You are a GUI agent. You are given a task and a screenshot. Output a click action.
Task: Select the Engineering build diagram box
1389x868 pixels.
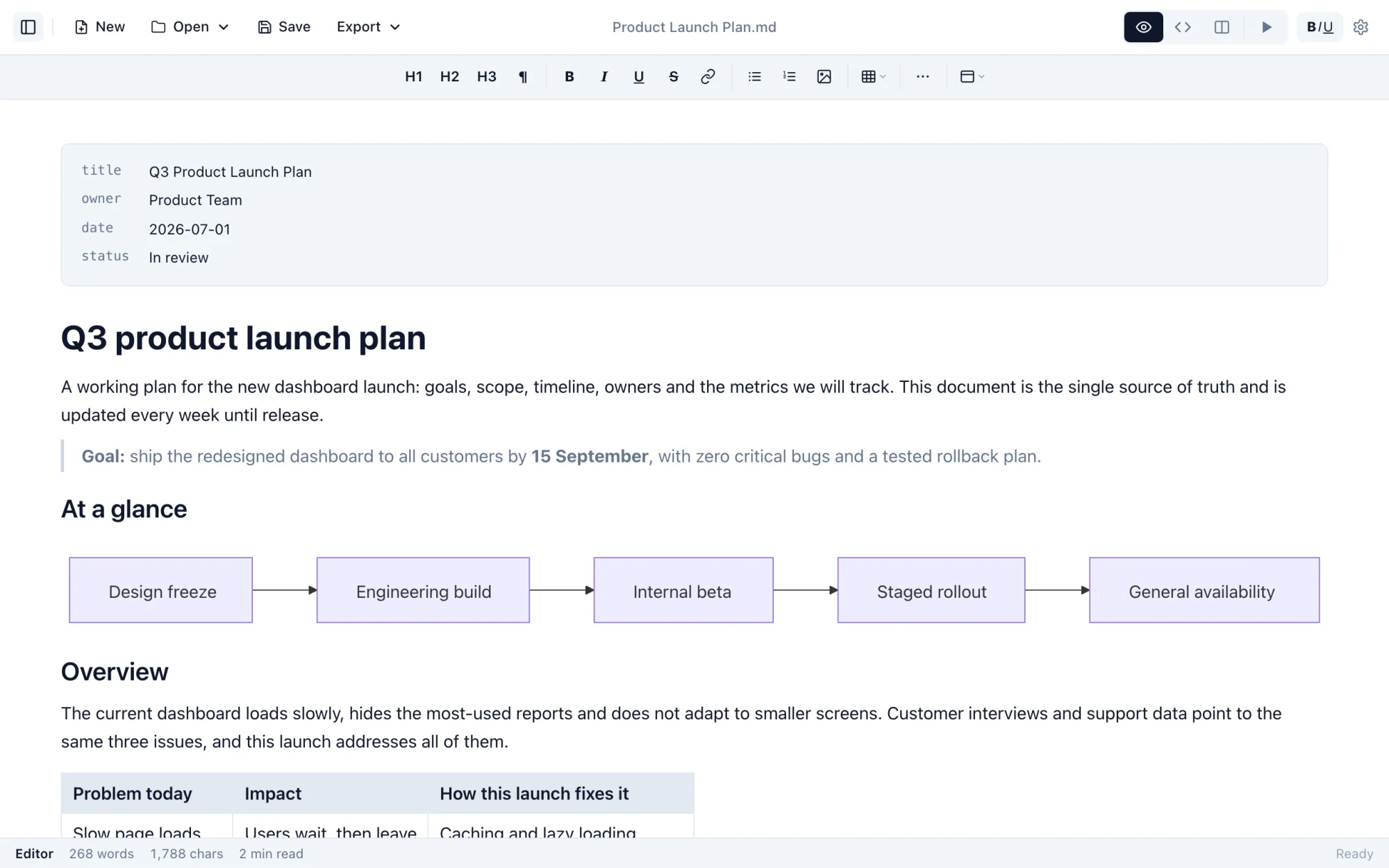coord(423,590)
